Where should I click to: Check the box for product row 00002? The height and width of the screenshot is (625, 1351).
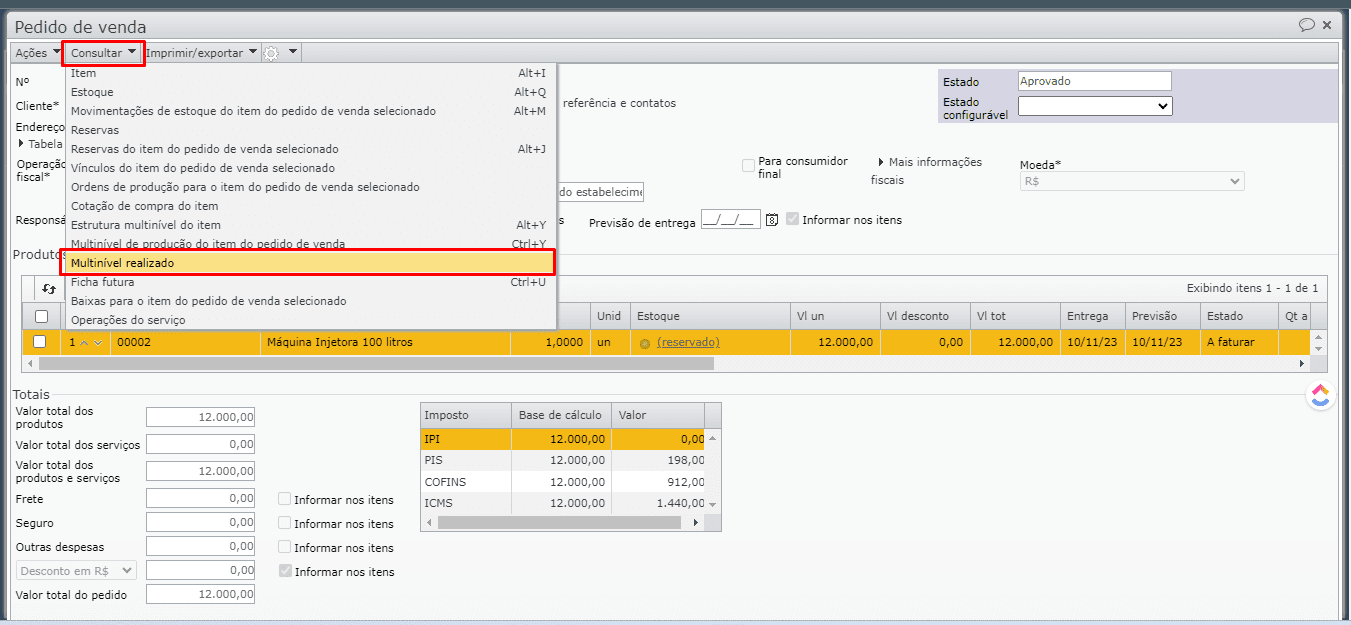tap(40, 342)
